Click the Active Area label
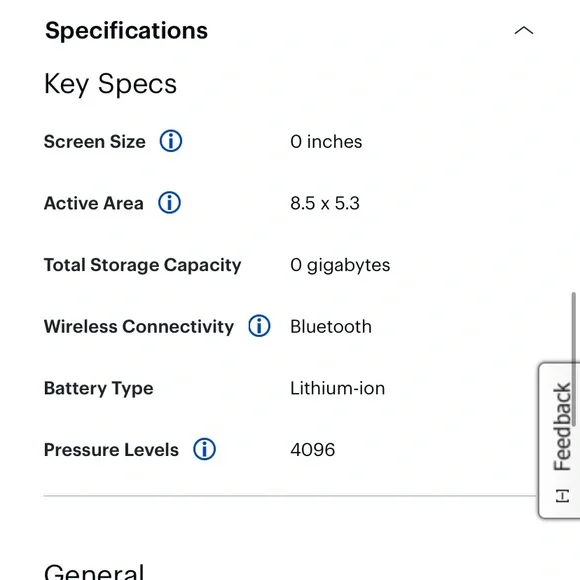This screenshot has height=580, width=580. pyautogui.click(x=94, y=203)
